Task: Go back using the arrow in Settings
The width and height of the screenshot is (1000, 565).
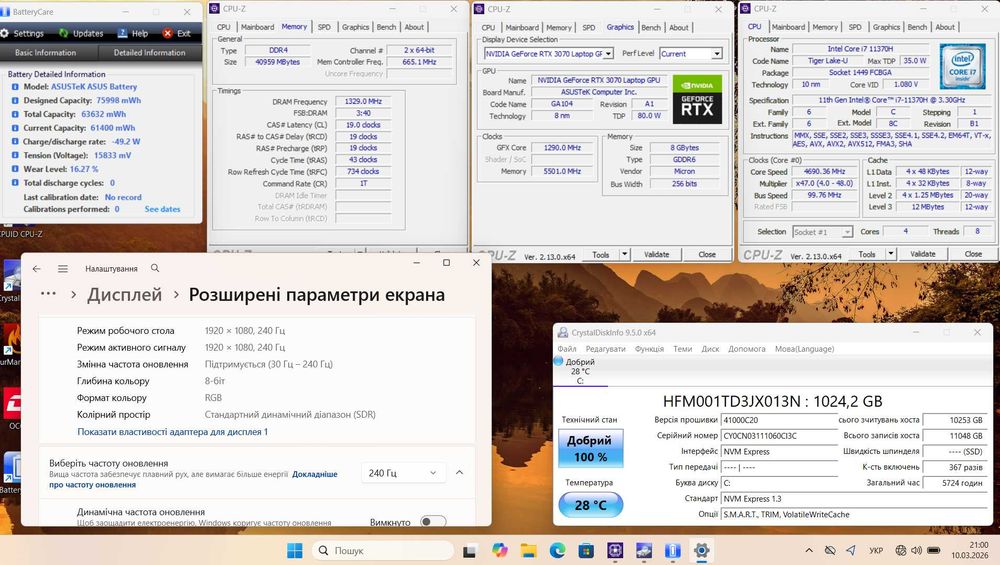Action: 36,269
